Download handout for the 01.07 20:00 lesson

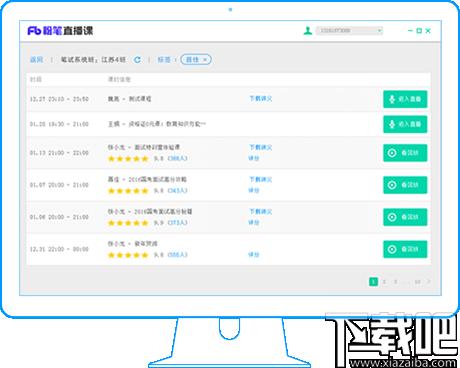point(261,179)
